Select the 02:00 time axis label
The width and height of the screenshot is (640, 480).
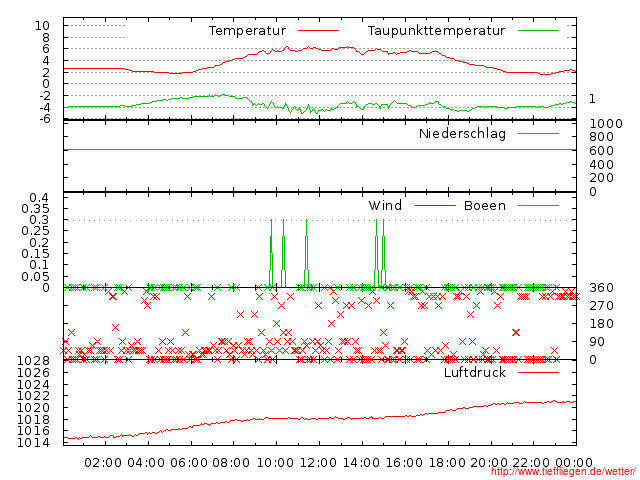click(x=103, y=463)
